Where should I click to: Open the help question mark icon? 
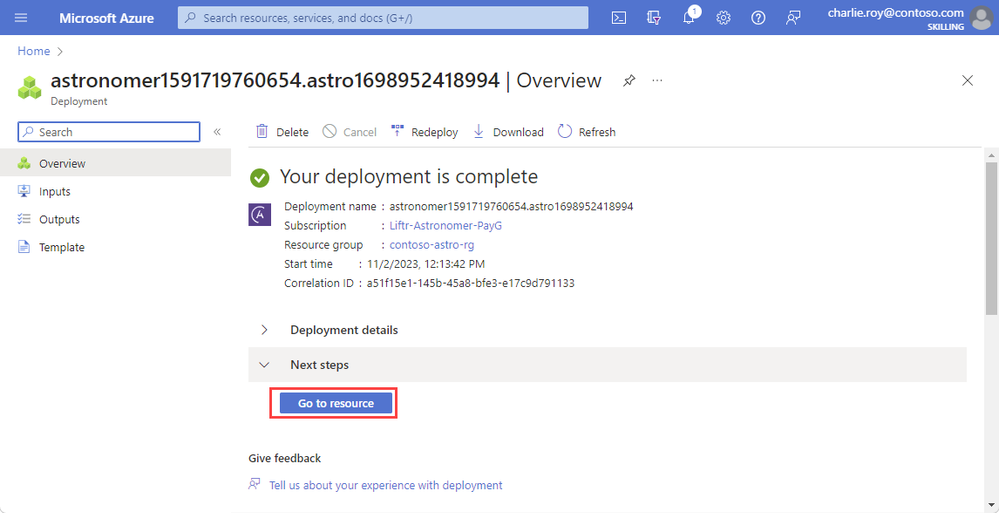pyautogui.click(x=758, y=18)
